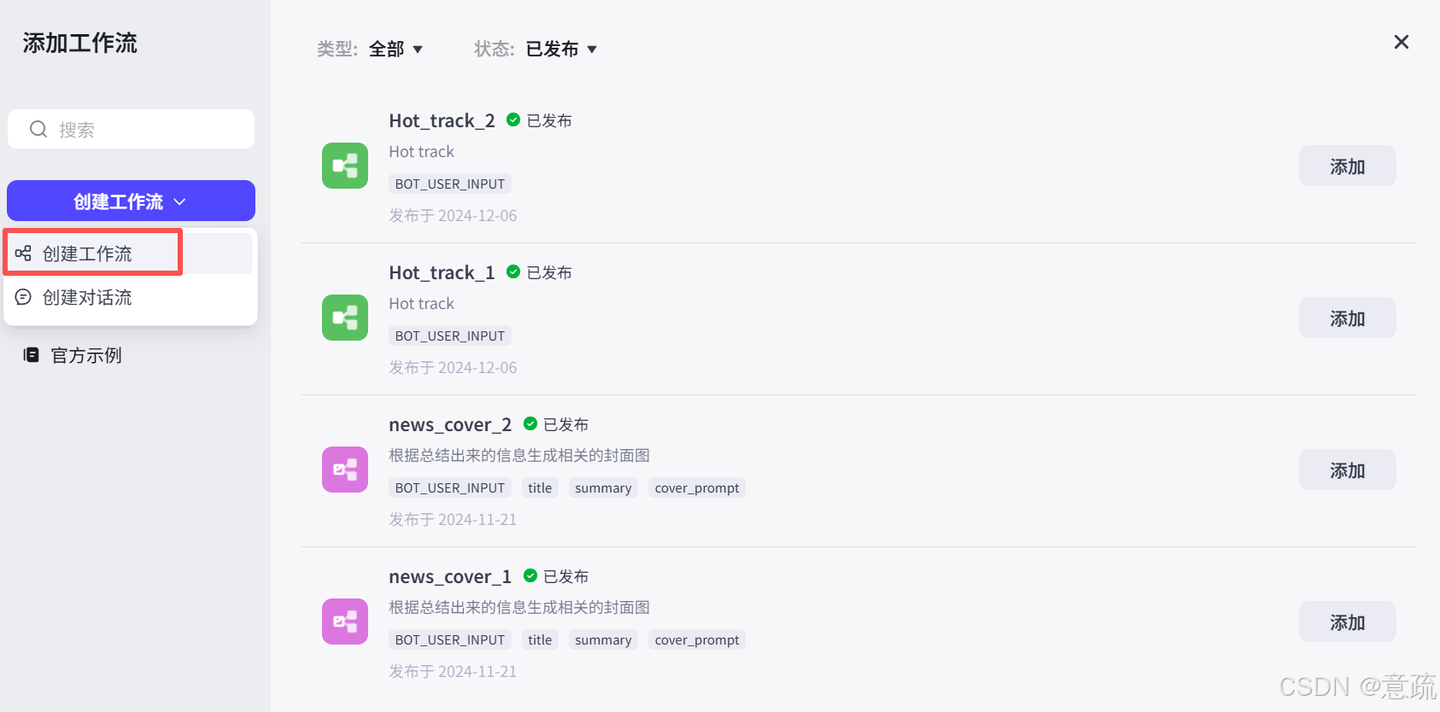Select 创建工作流 from the dropdown menu
This screenshot has width=1440, height=712.
point(88,254)
